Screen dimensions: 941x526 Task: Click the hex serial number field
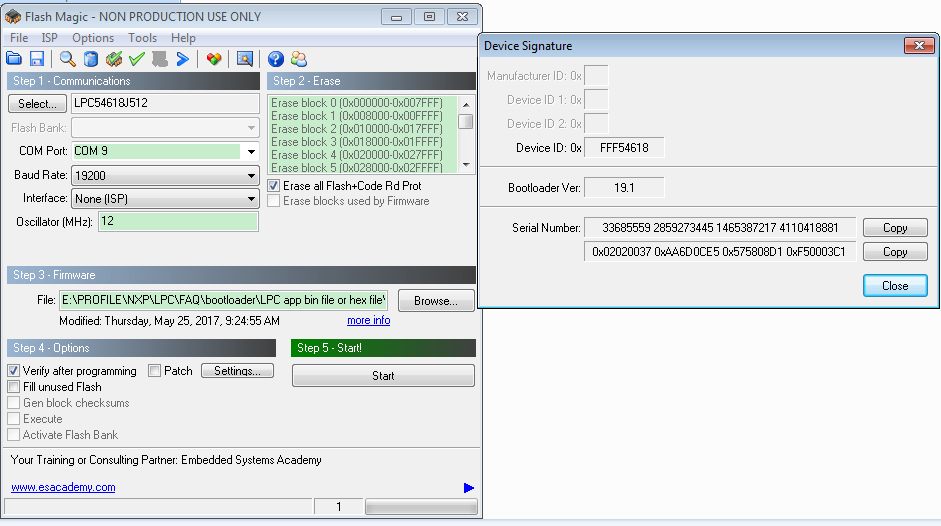(x=720, y=252)
